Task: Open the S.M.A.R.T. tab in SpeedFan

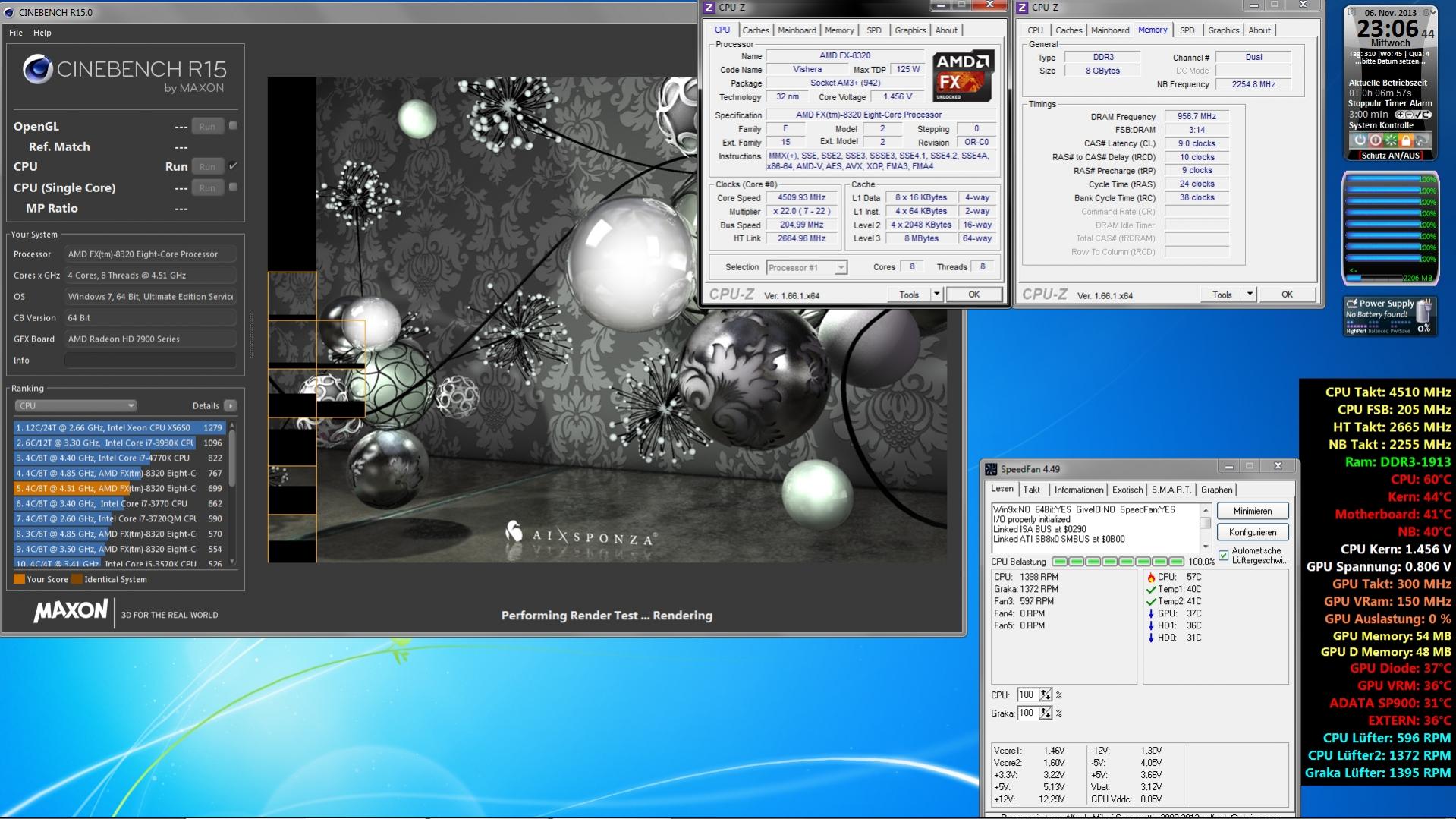Action: coord(1171,490)
